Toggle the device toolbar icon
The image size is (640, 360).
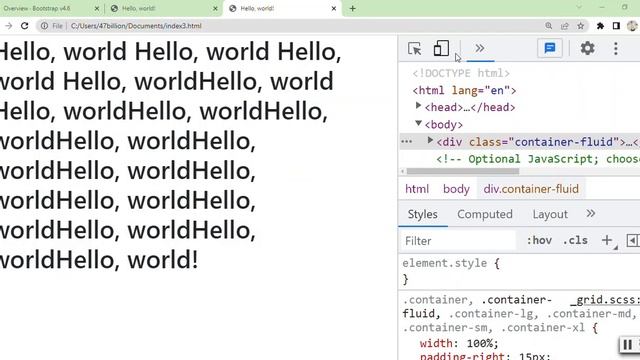pyautogui.click(x=441, y=48)
